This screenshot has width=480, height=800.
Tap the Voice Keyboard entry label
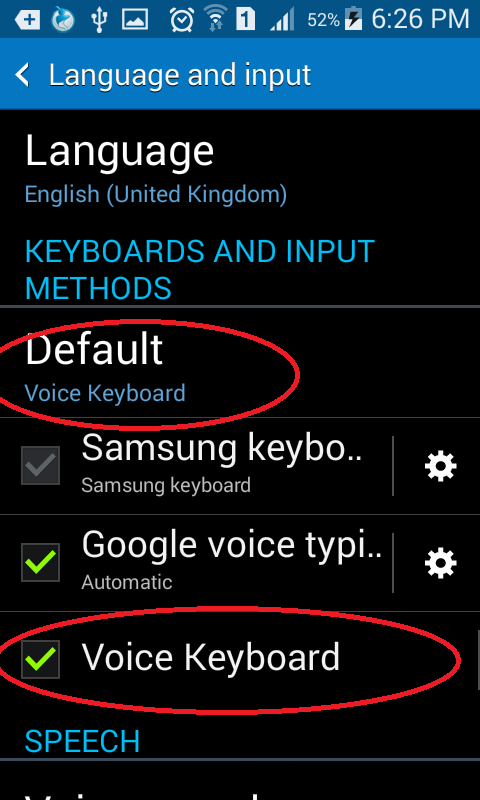click(210, 657)
